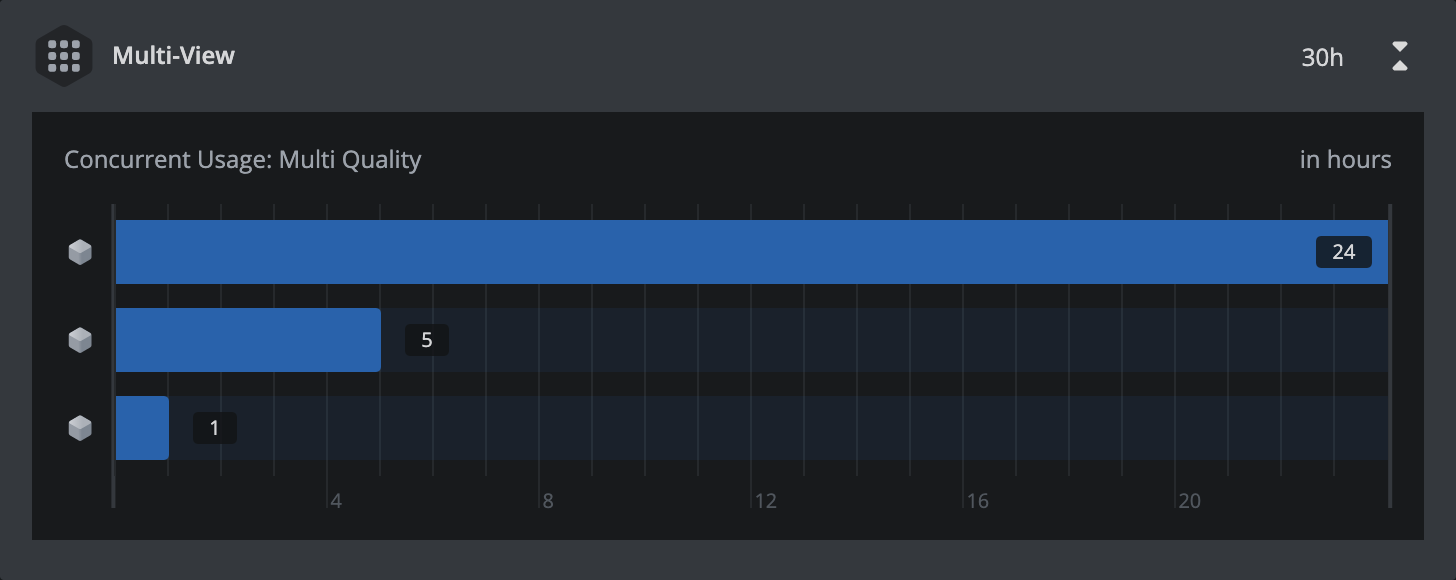Screen dimensions: 1456x580
Task: Open the 30h time range selector
Action: click(x=1321, y=57)
